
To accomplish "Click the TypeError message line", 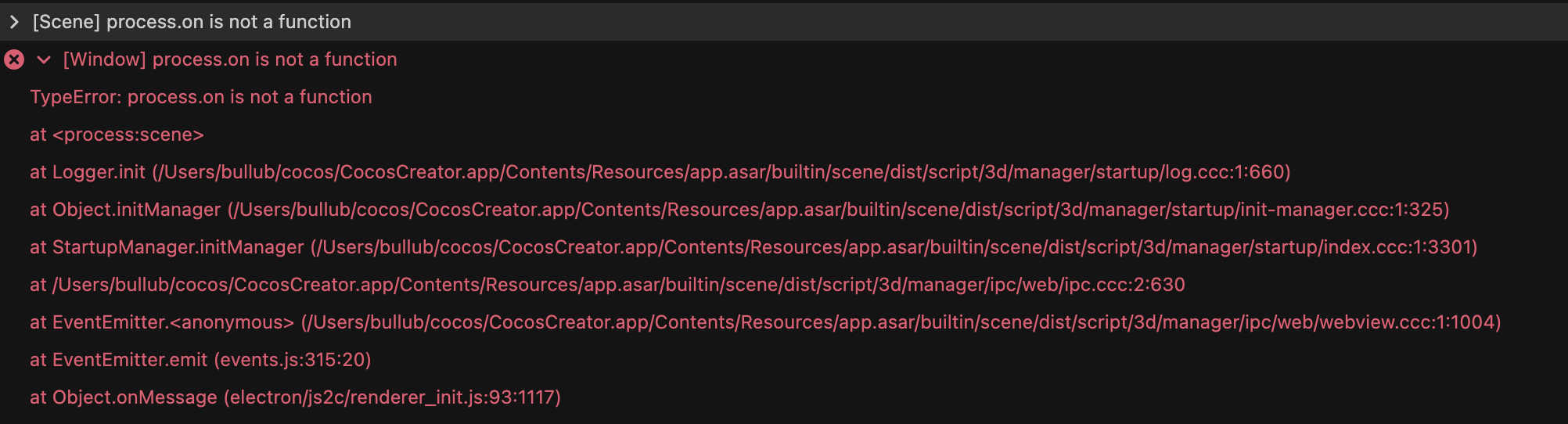I will point(201,97).
